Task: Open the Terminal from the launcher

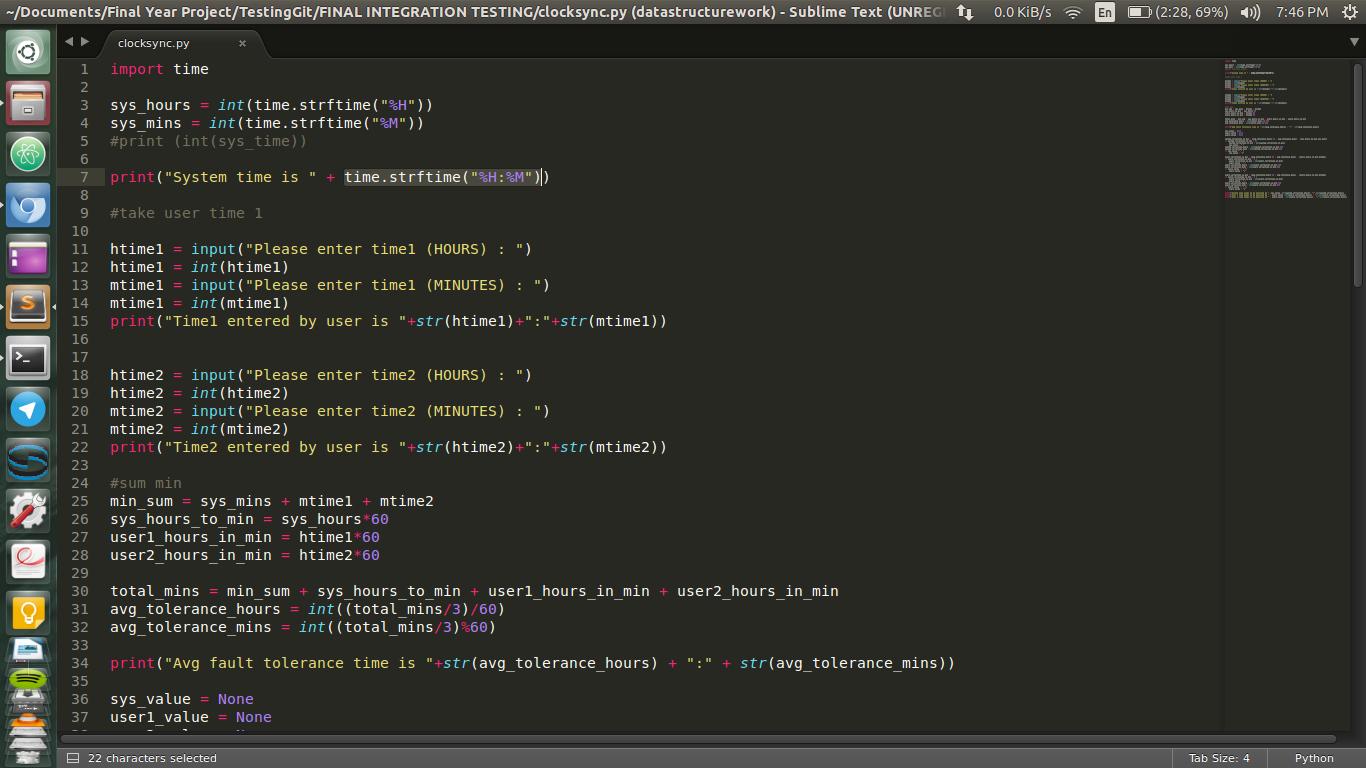Action: point(28,358)
